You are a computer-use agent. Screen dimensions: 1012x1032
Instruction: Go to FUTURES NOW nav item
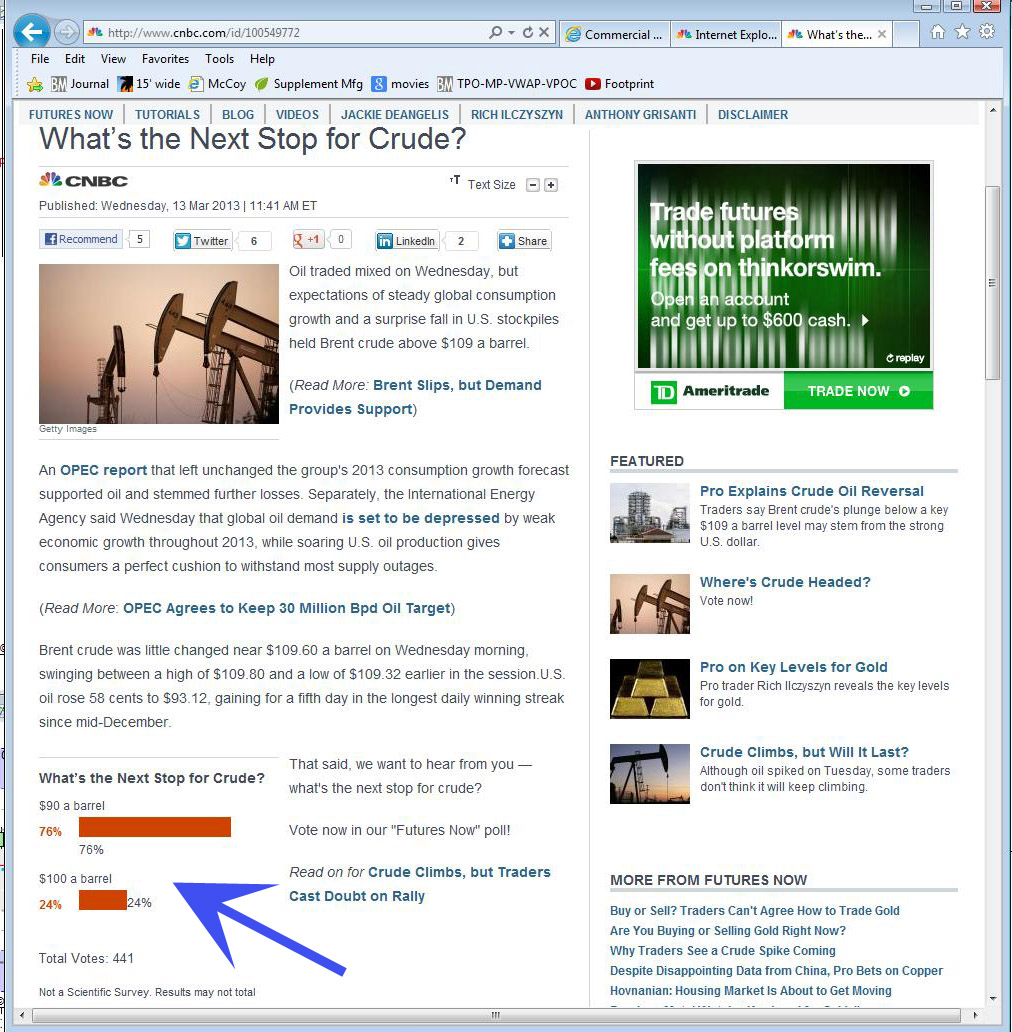tap(71, 115)
